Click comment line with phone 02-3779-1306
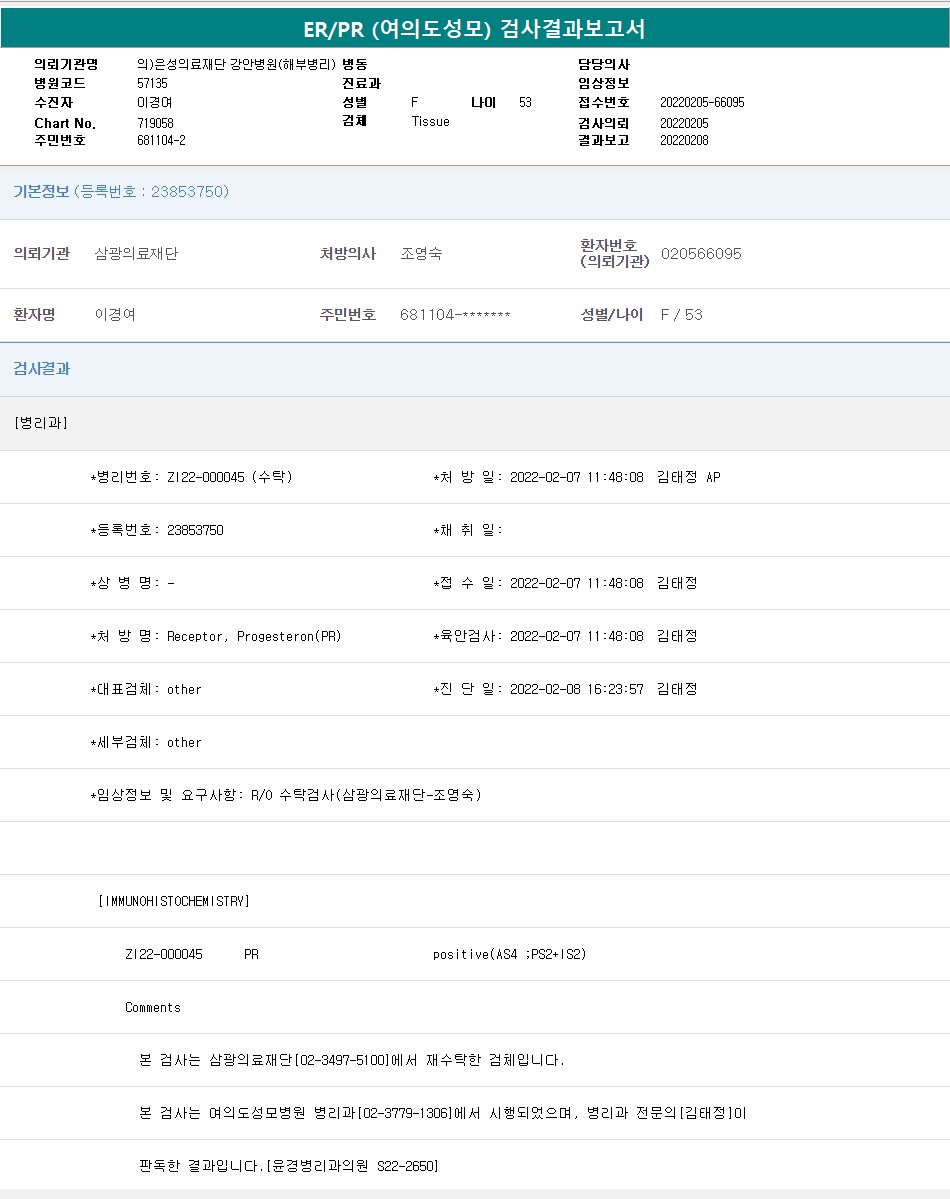Viewport: 950px width, 1199px height. (x=443, y=1113)
